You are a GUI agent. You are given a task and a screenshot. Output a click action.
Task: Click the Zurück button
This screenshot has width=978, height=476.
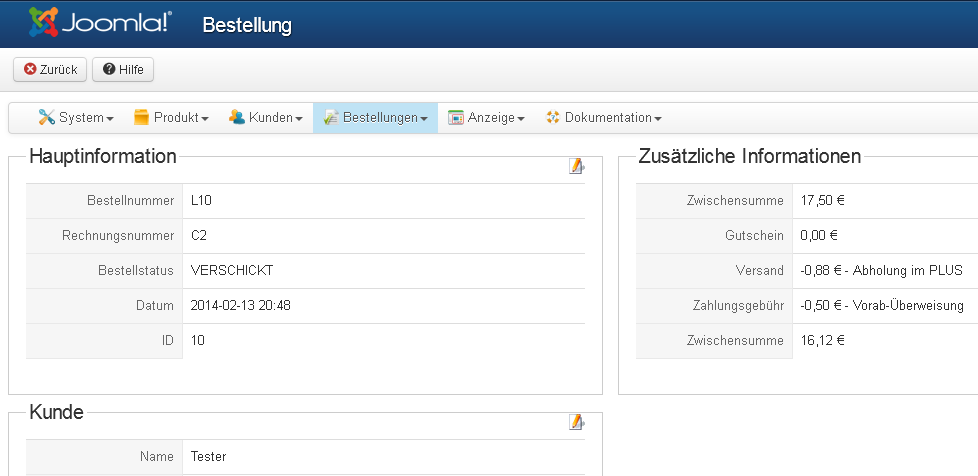tap(49, 69)
